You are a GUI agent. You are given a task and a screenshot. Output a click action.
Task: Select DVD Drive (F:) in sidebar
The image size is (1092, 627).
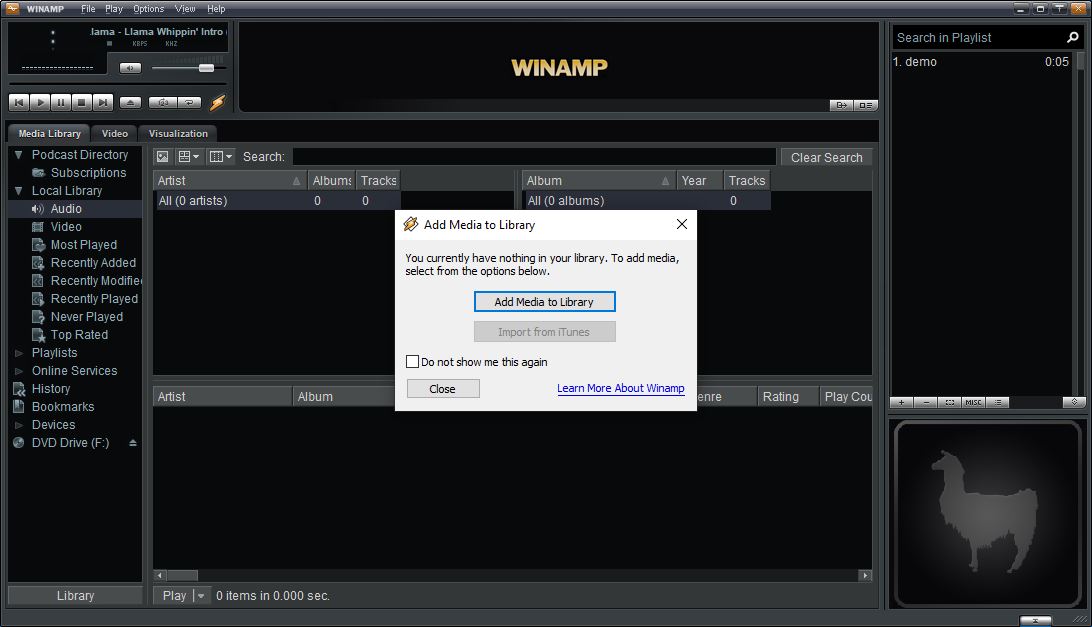point(70,443)
